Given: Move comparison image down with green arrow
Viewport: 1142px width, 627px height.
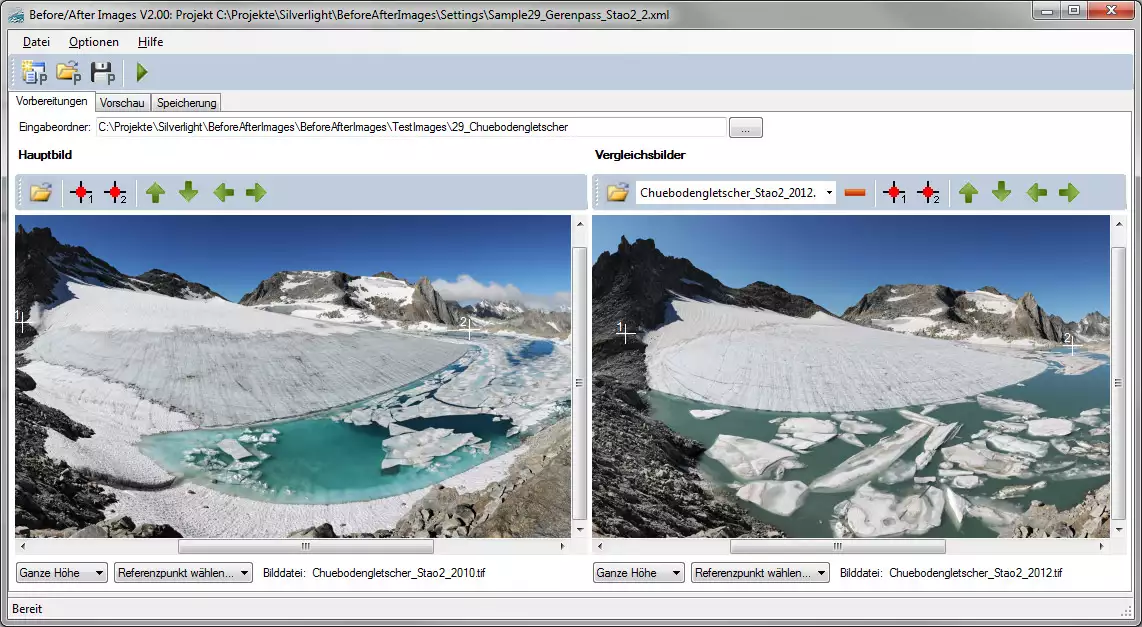Looking at the screenshot, I should (1001, 193).
